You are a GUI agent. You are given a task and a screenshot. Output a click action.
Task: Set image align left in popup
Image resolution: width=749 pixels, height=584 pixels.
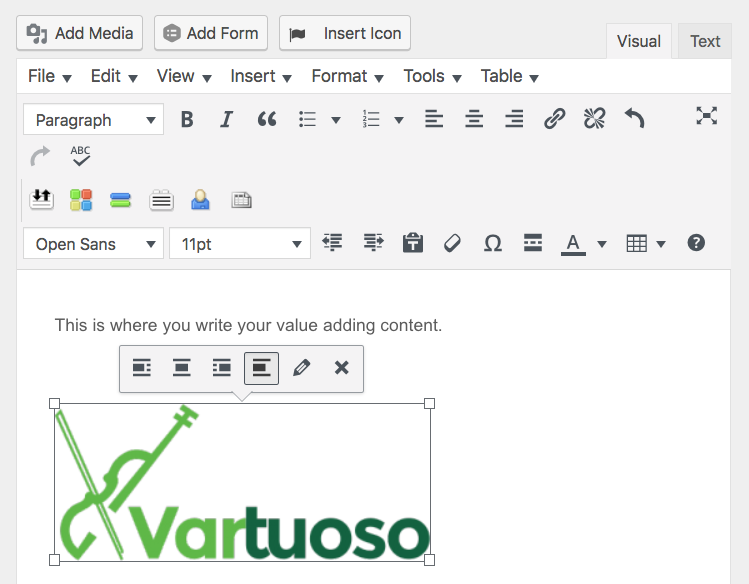coord(141,368)
